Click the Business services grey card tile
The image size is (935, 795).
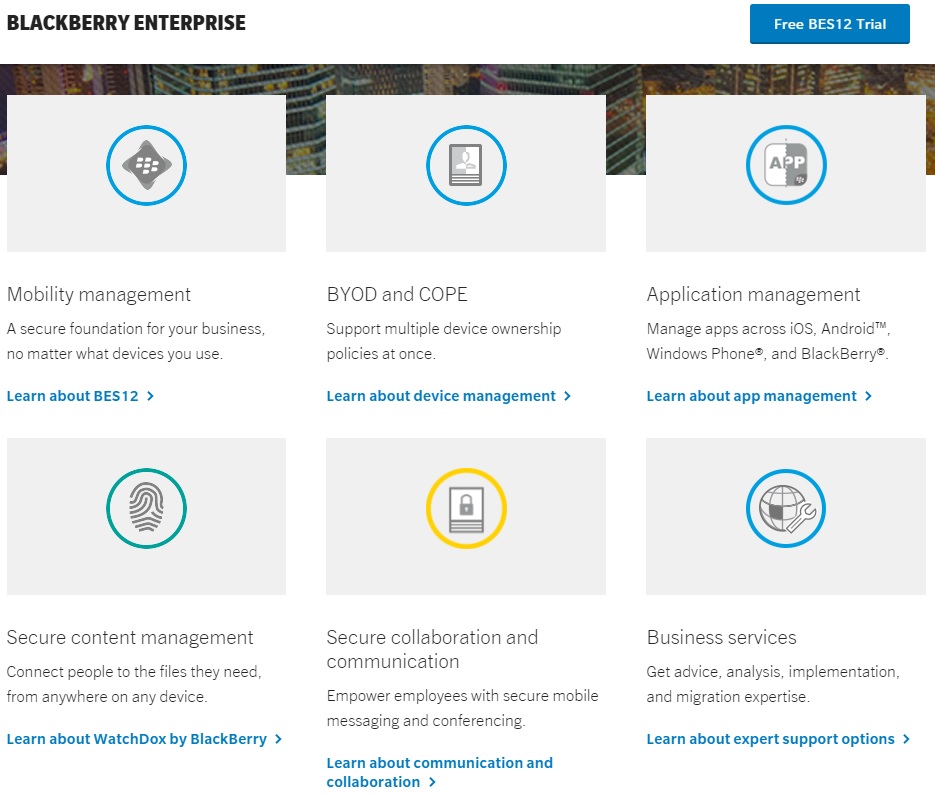[786, 516]
